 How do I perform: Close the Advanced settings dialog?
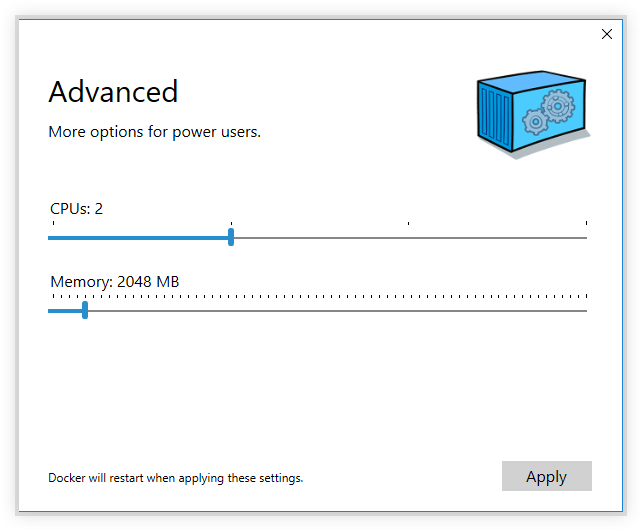tap(607, 34)
